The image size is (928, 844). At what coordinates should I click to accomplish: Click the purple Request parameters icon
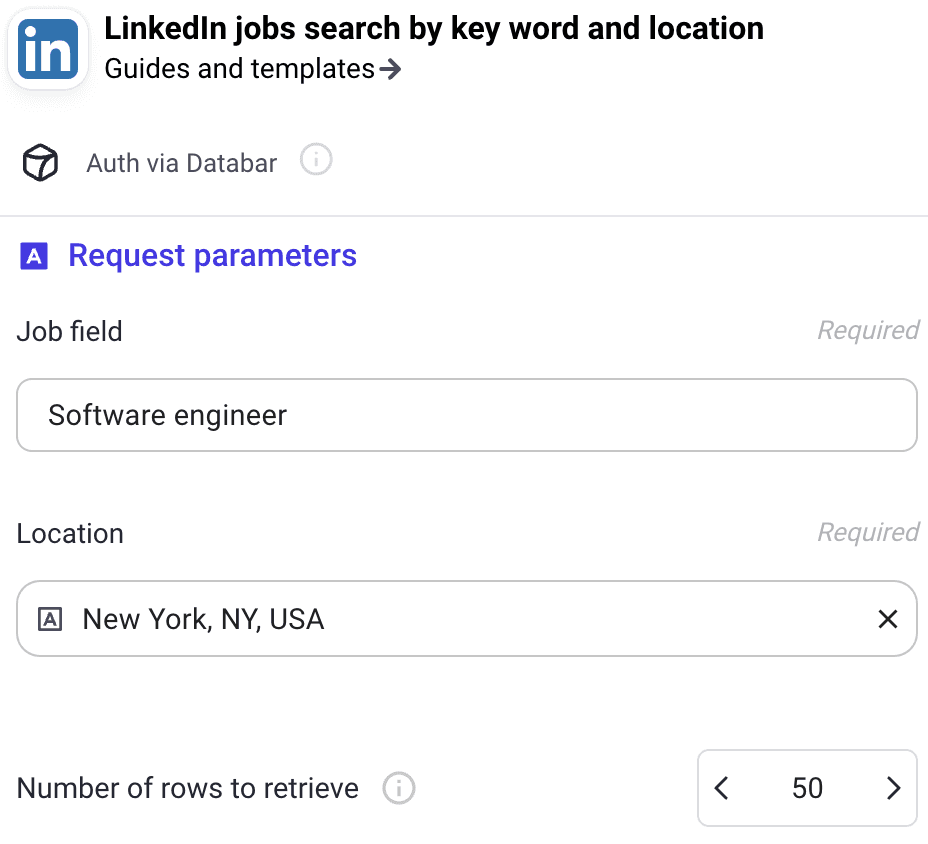34,256
